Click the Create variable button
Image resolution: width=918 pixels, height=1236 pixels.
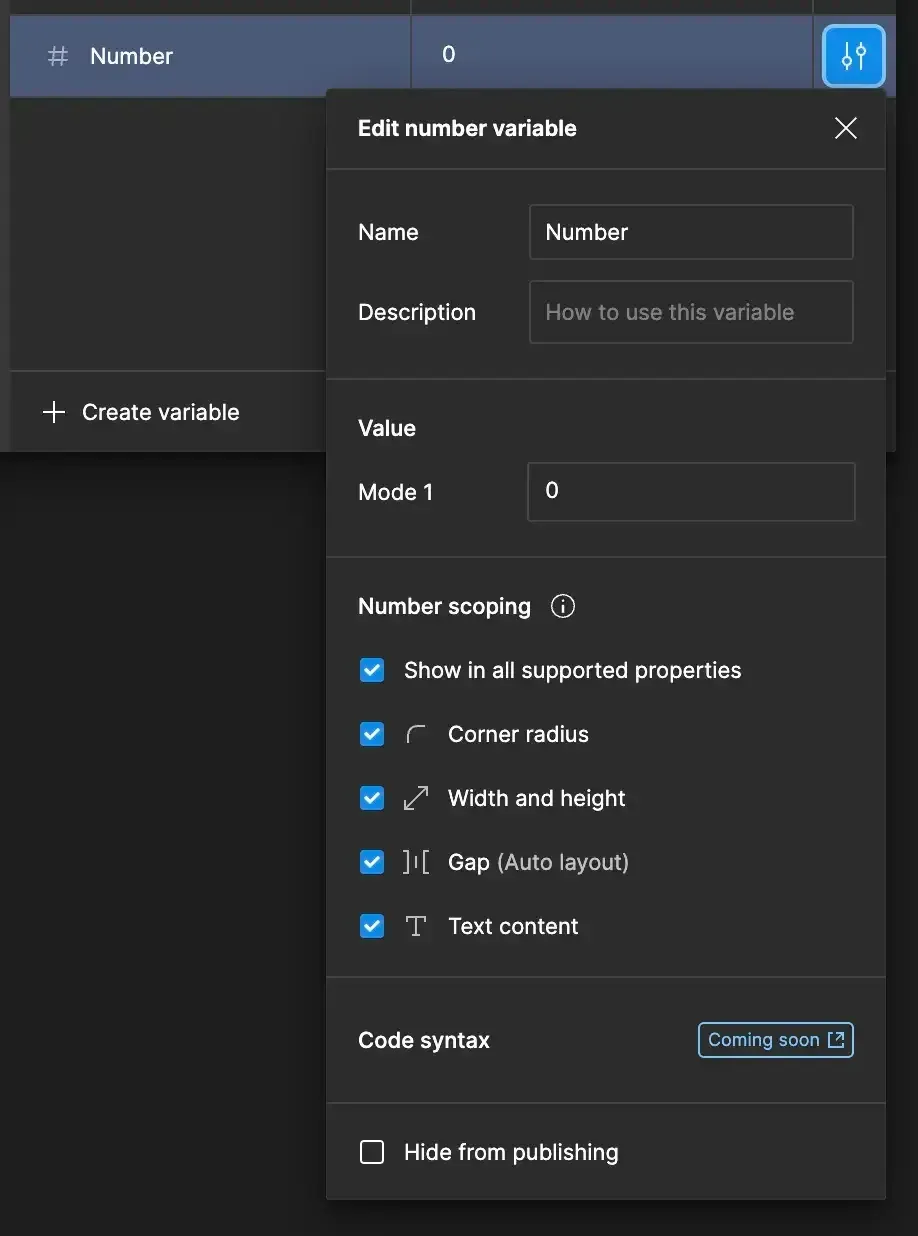[160, 412]
